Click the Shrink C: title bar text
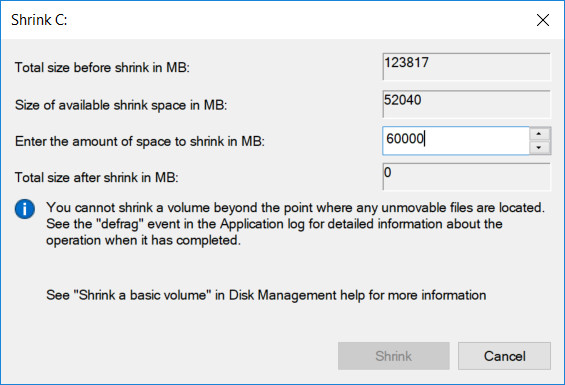The width and height of the screenshot is (565, 385). click(x=39, y=20)
